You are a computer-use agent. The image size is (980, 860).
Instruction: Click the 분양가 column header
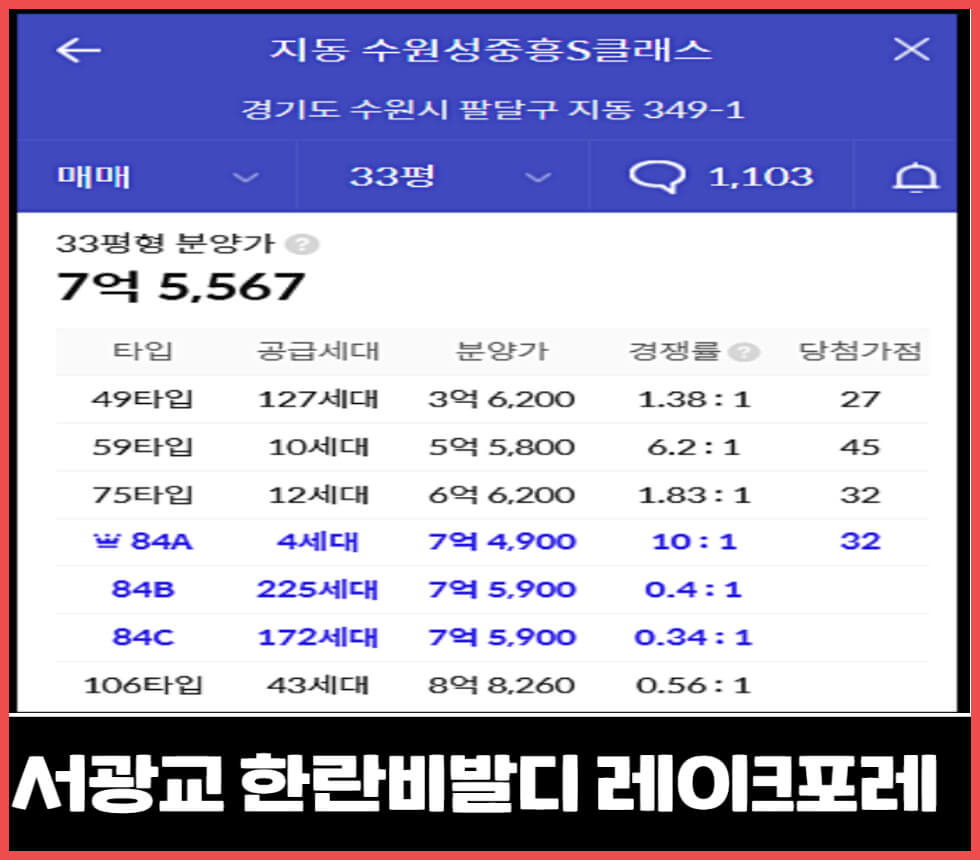502,351
